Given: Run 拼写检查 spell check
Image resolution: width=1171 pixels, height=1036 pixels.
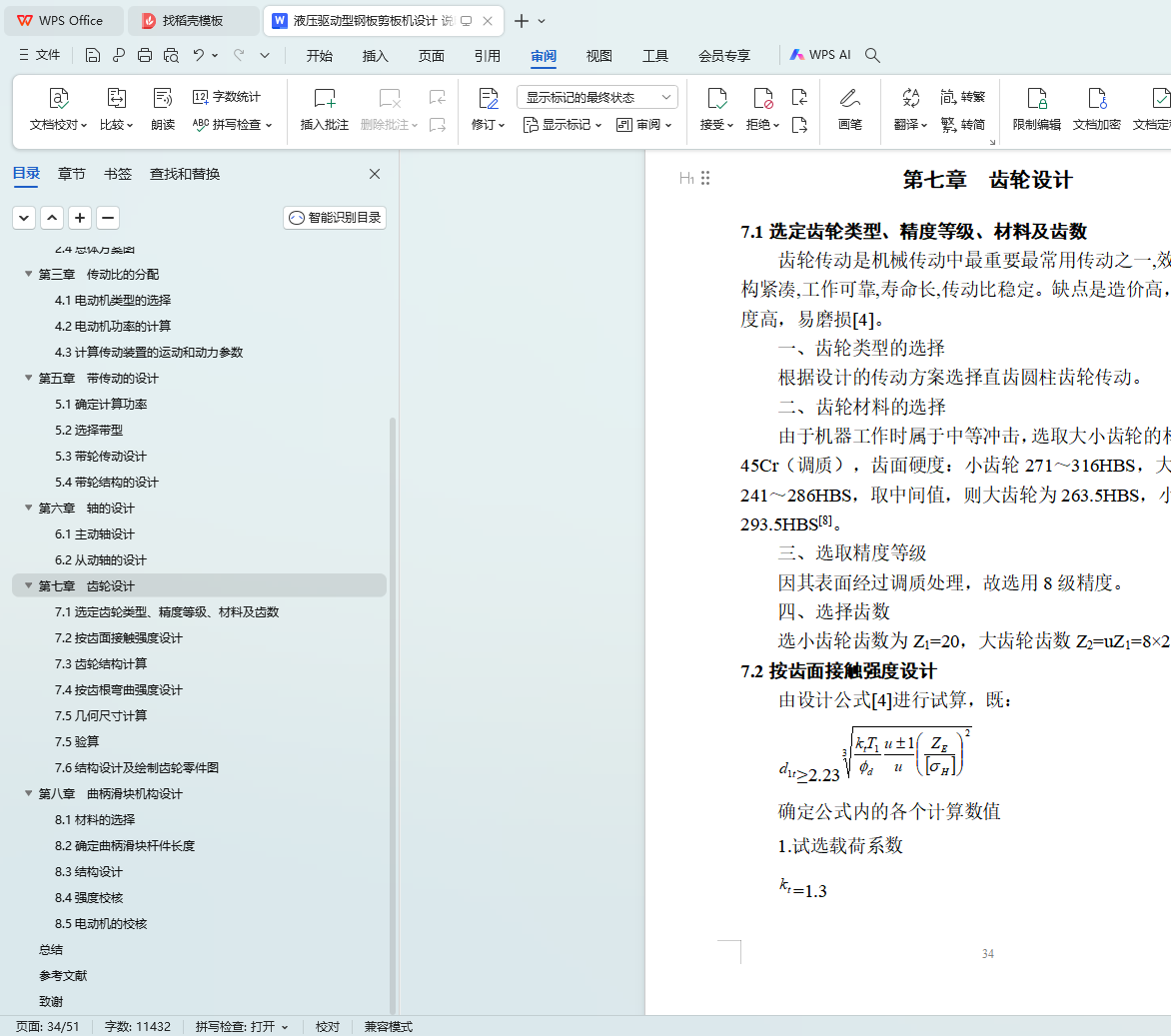Looking at the screenshot, I should pos(232,124).
